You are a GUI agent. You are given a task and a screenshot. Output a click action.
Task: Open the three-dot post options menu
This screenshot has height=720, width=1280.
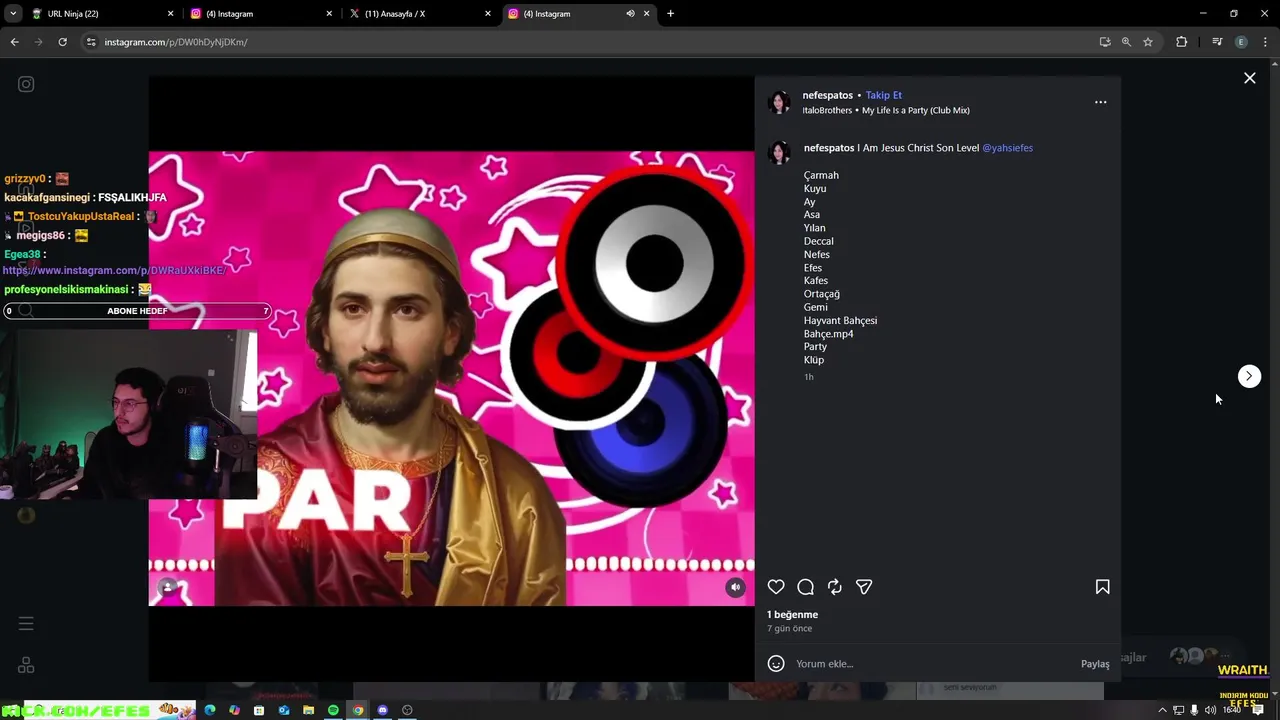pyautogui.click(x=1100, y=102)
